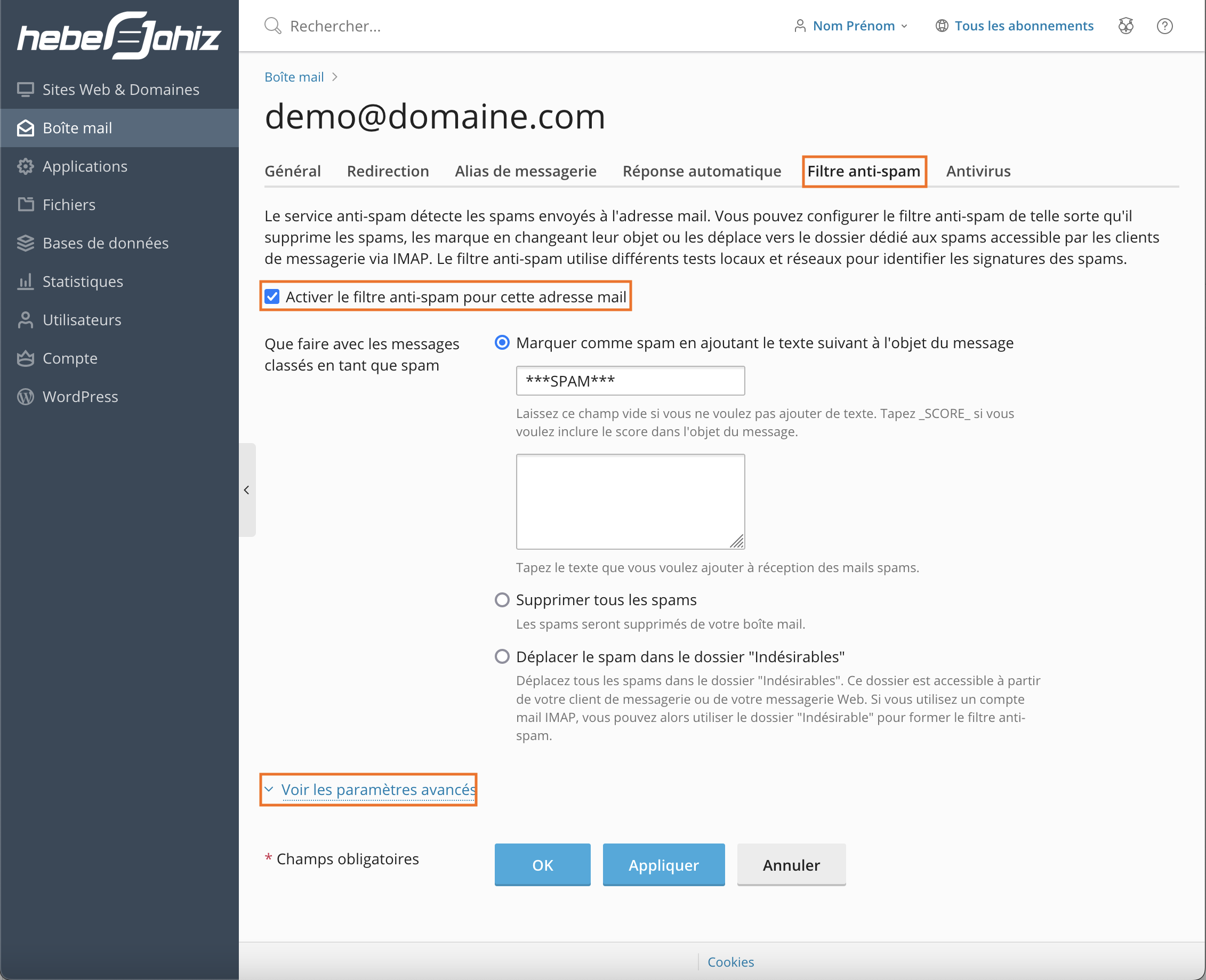Click the Statistiques bar chart icon

(x=26, y=281)
